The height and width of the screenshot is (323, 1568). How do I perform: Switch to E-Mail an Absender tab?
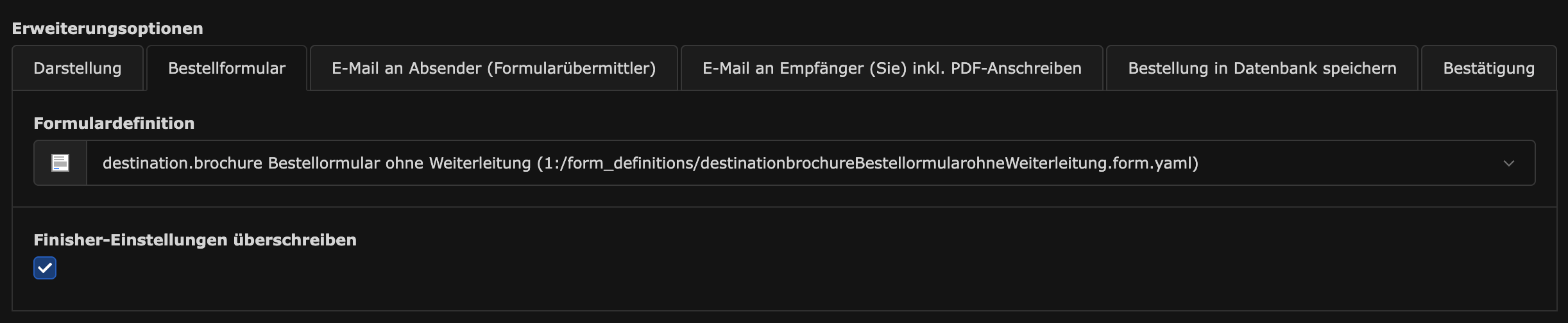pos(493,68)
